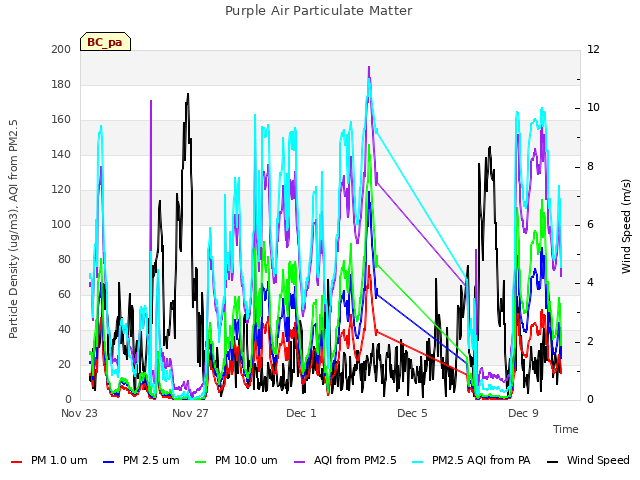The height and width of the screenshot is (480, 640).
Task: Click the blue PM 2.5 um legend swatch
Action: tap(109, 462)
